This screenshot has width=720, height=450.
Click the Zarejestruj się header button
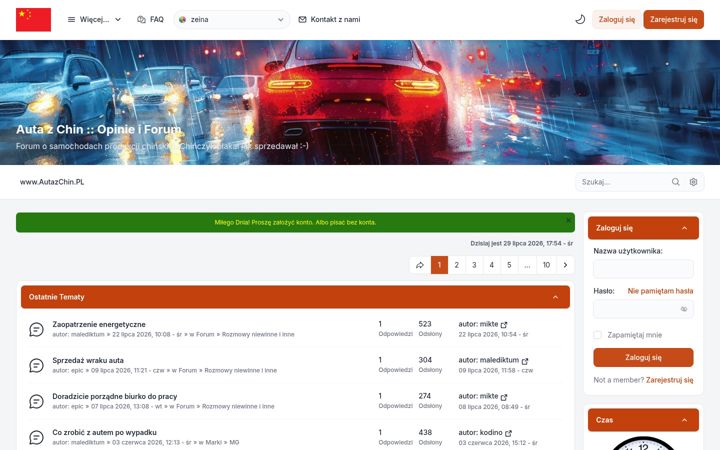673,20
